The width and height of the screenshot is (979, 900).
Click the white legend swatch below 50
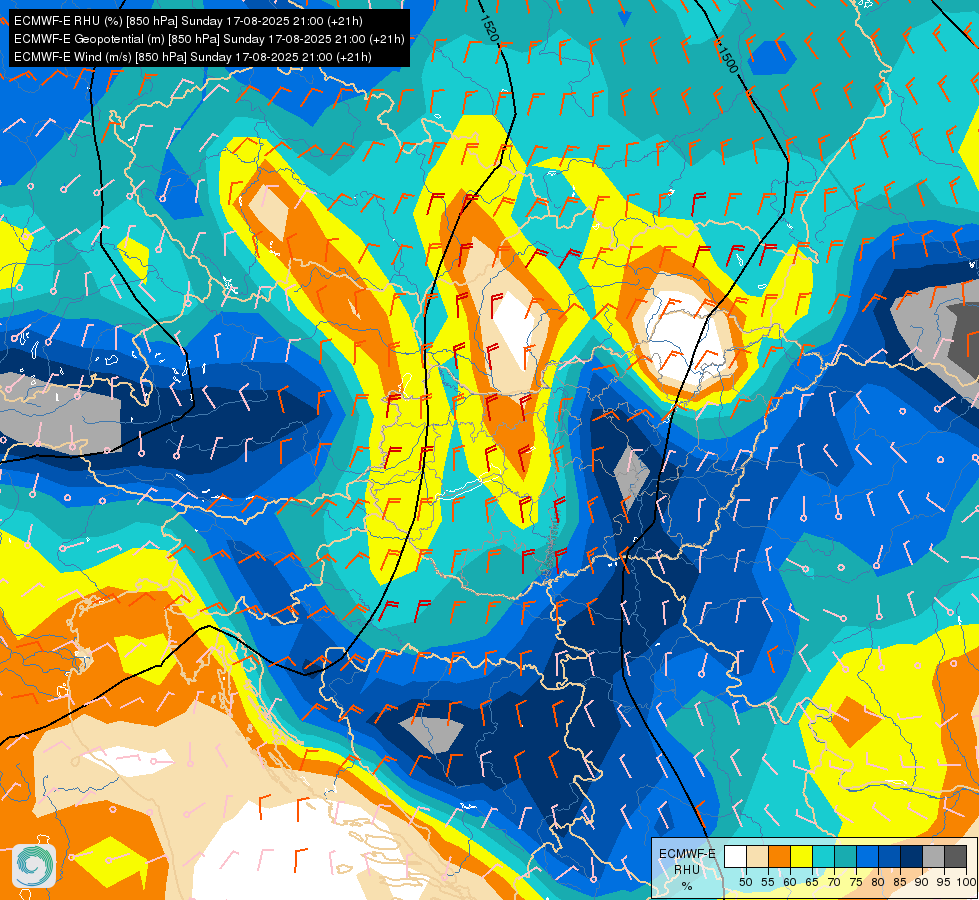pyautogui.click(x=735, y=856)
